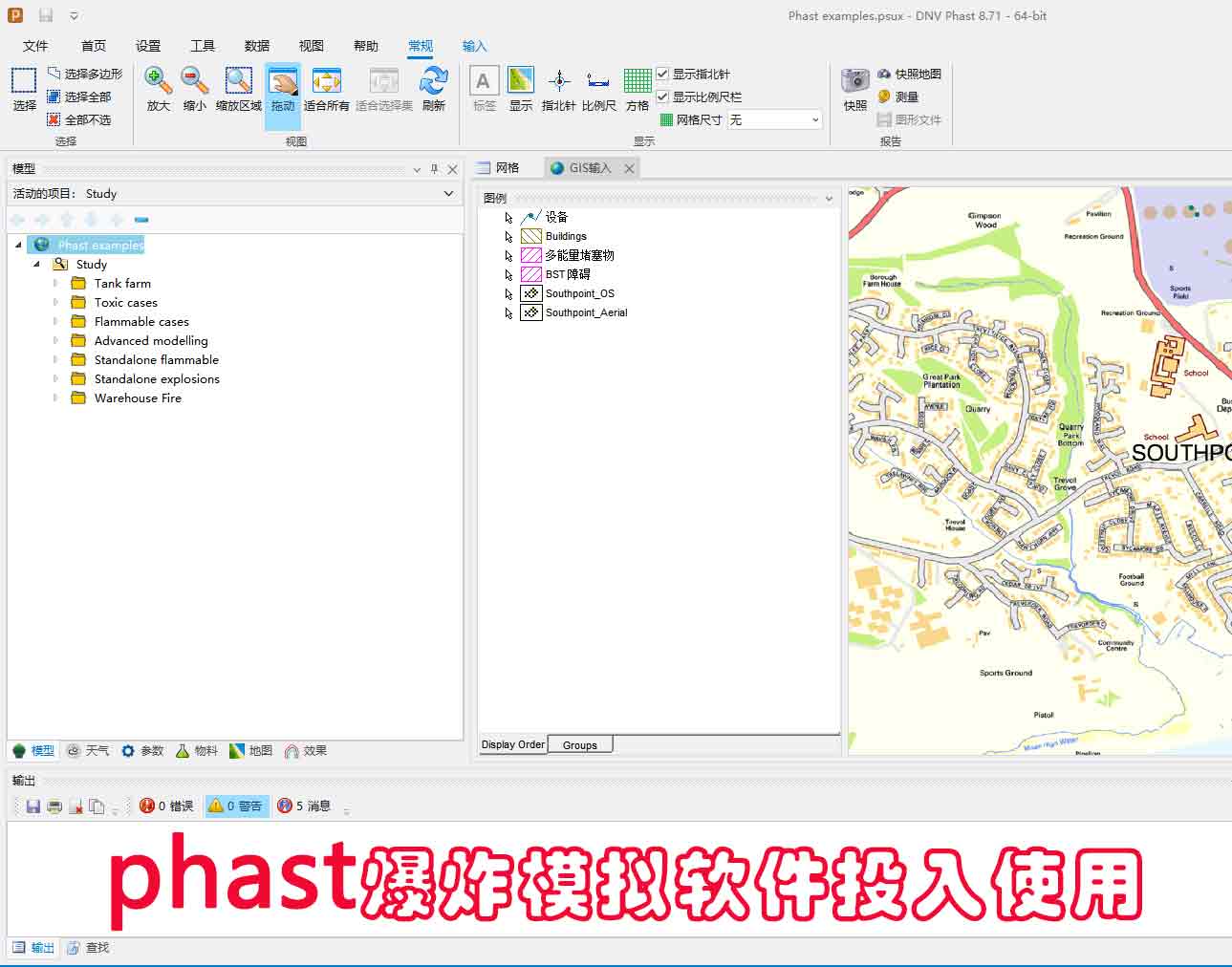This screenshot has height=967, width=1232.
Task: Switch to the 输入 ribbon tab
Action: [475, 46]
